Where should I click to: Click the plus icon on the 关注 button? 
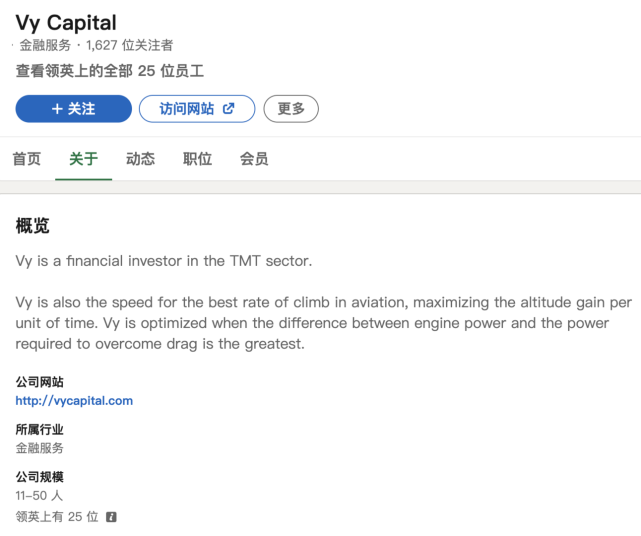pos(57,109)
